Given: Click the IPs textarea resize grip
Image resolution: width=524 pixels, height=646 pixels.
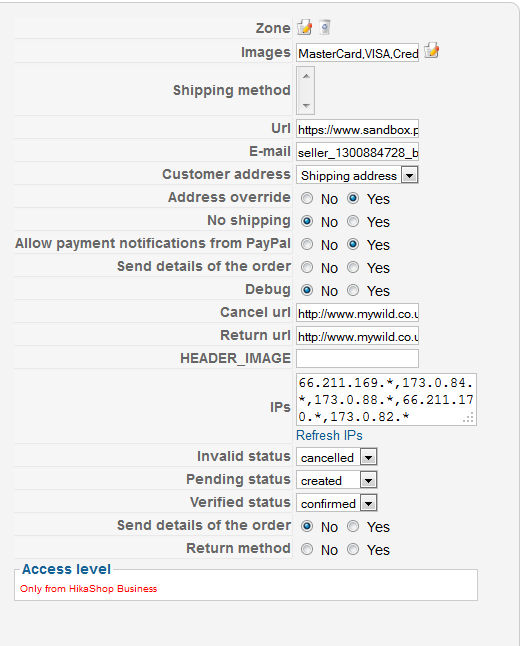Looking at the screenshot, I should coord(468,418).
